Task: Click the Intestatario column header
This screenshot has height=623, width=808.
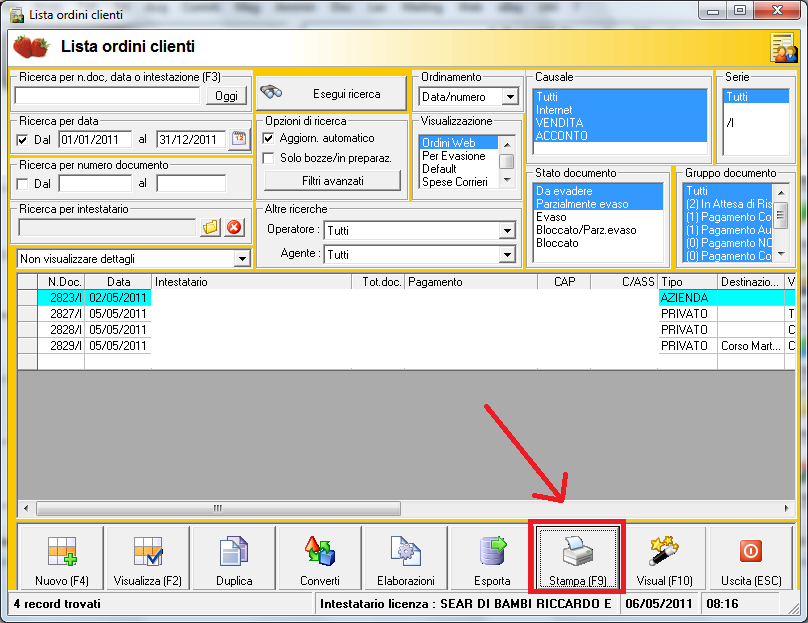Action: pos(251,282)
